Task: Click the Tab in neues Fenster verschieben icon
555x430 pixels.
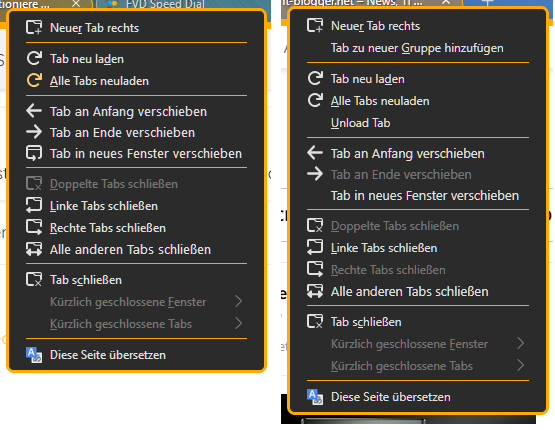Action: tap(34, 153)
